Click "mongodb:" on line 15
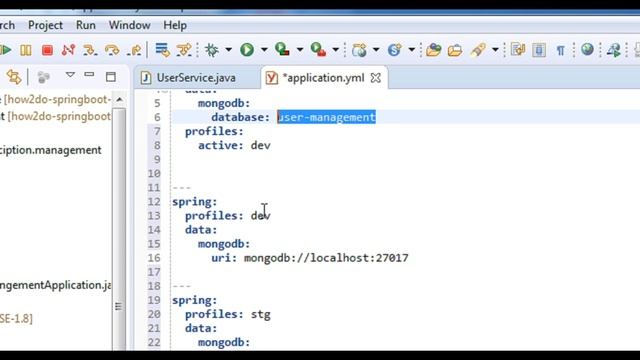 224,244
